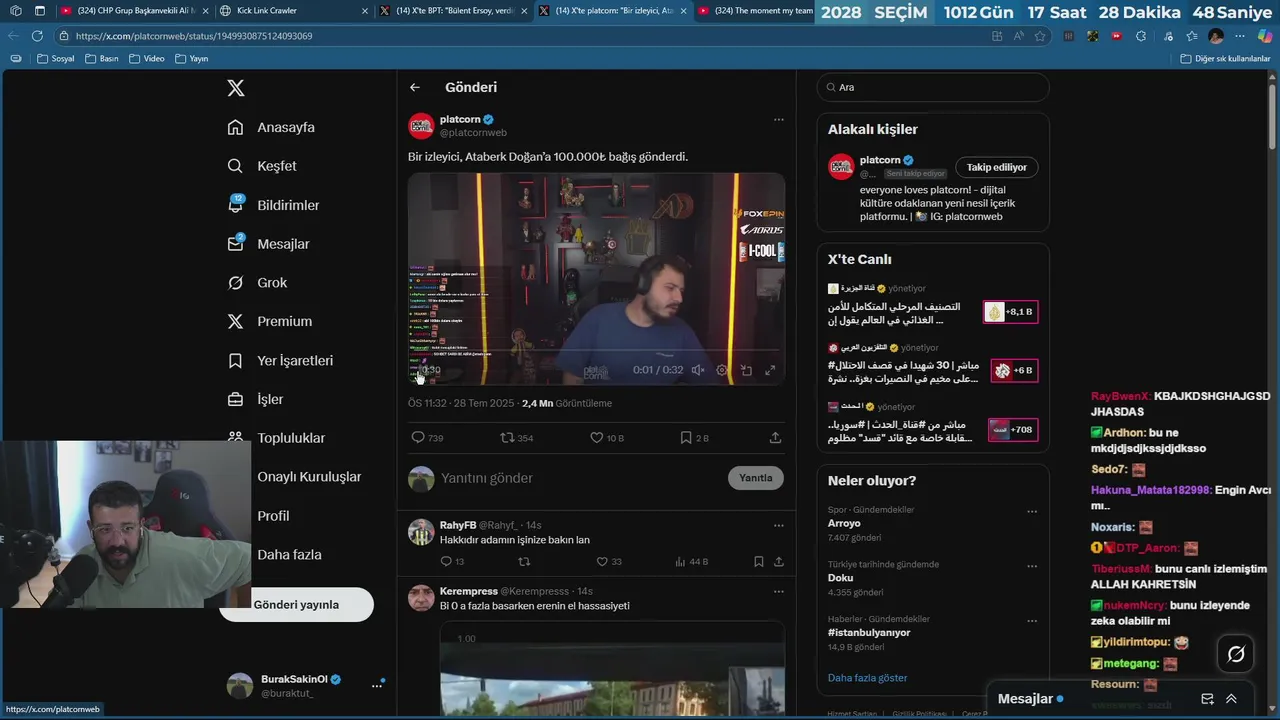The height and width of the screenshot is (720, 1280).
Task: Open Kerempress reply video thumbnail
Action: [x=612, y=668]
